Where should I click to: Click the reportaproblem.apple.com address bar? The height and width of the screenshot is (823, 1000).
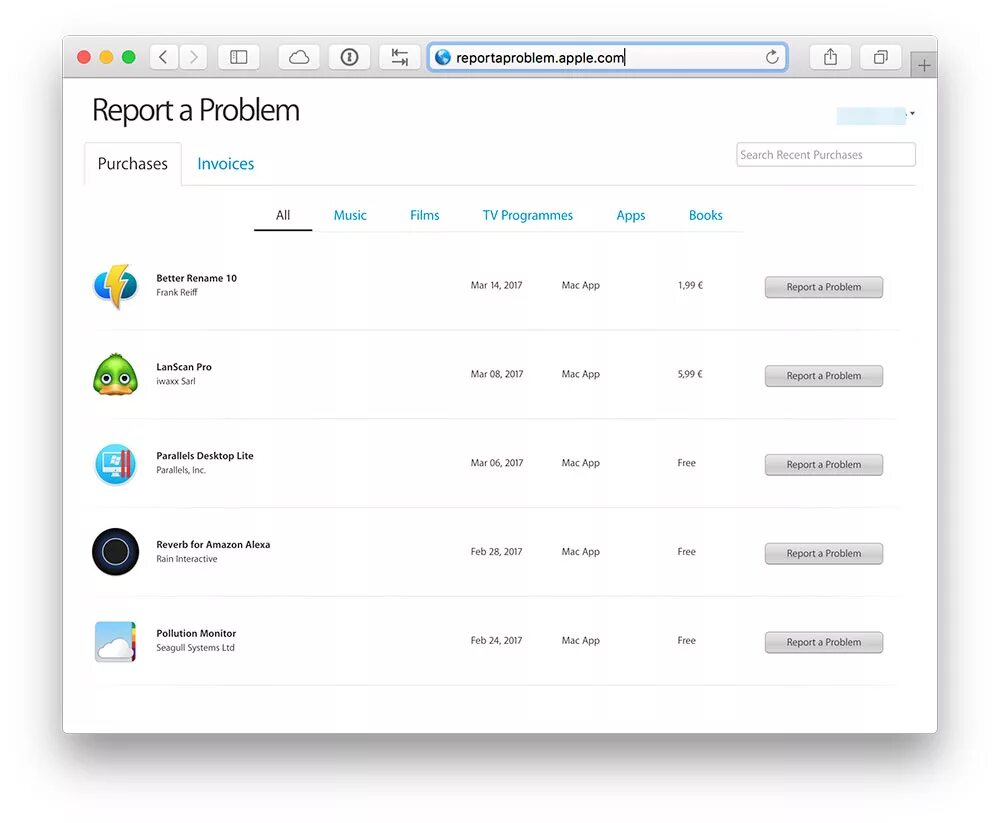point(608,57)
